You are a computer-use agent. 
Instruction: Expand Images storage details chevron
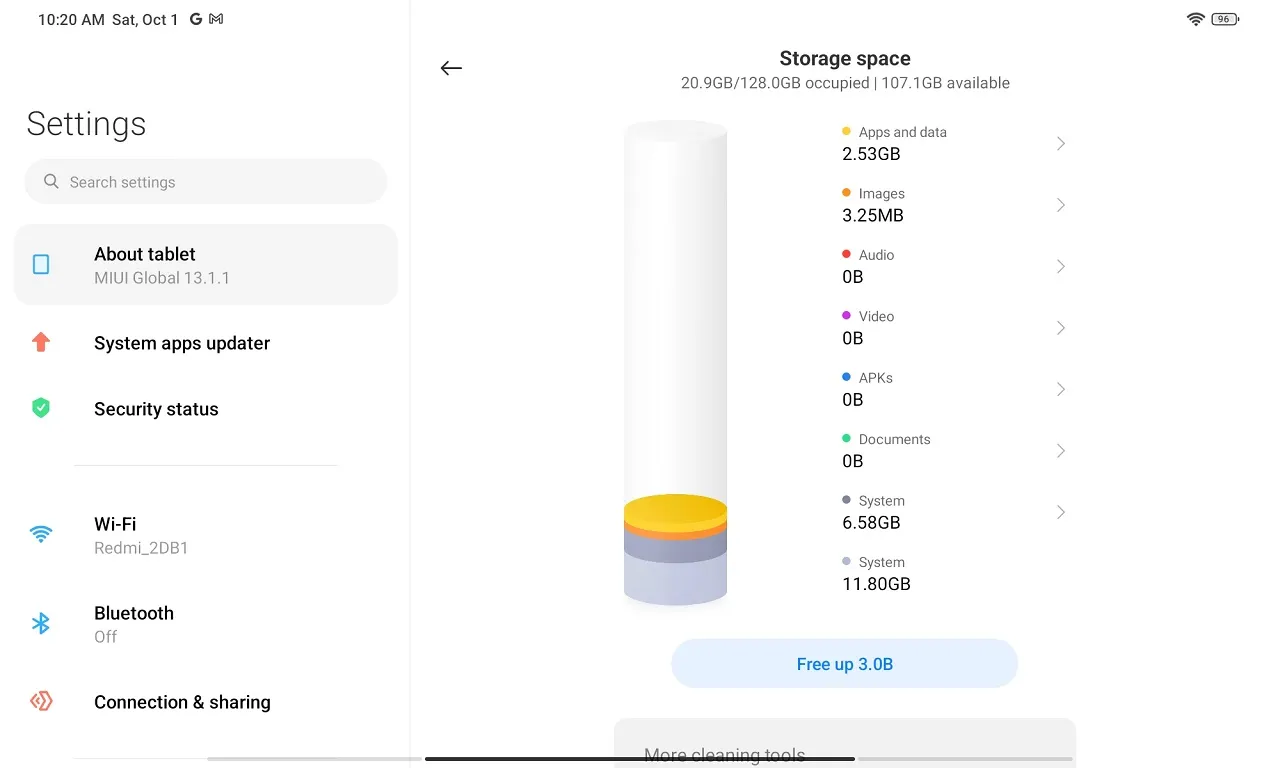1061,205
